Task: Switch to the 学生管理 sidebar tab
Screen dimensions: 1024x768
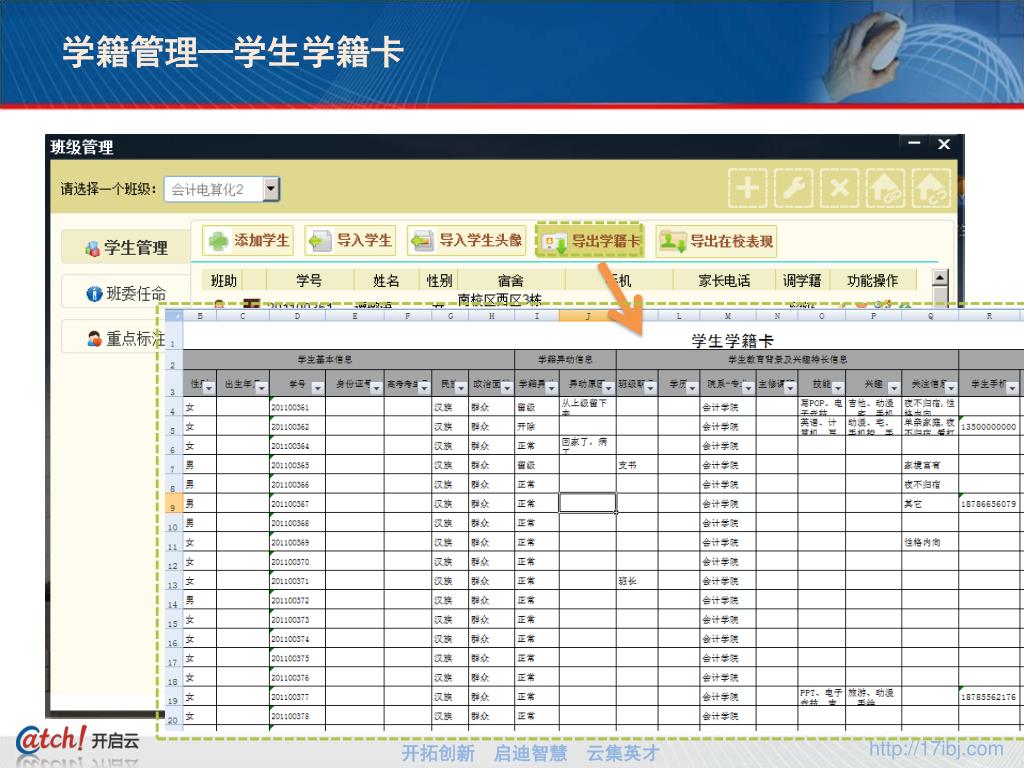Action: [x=126, y=247]
